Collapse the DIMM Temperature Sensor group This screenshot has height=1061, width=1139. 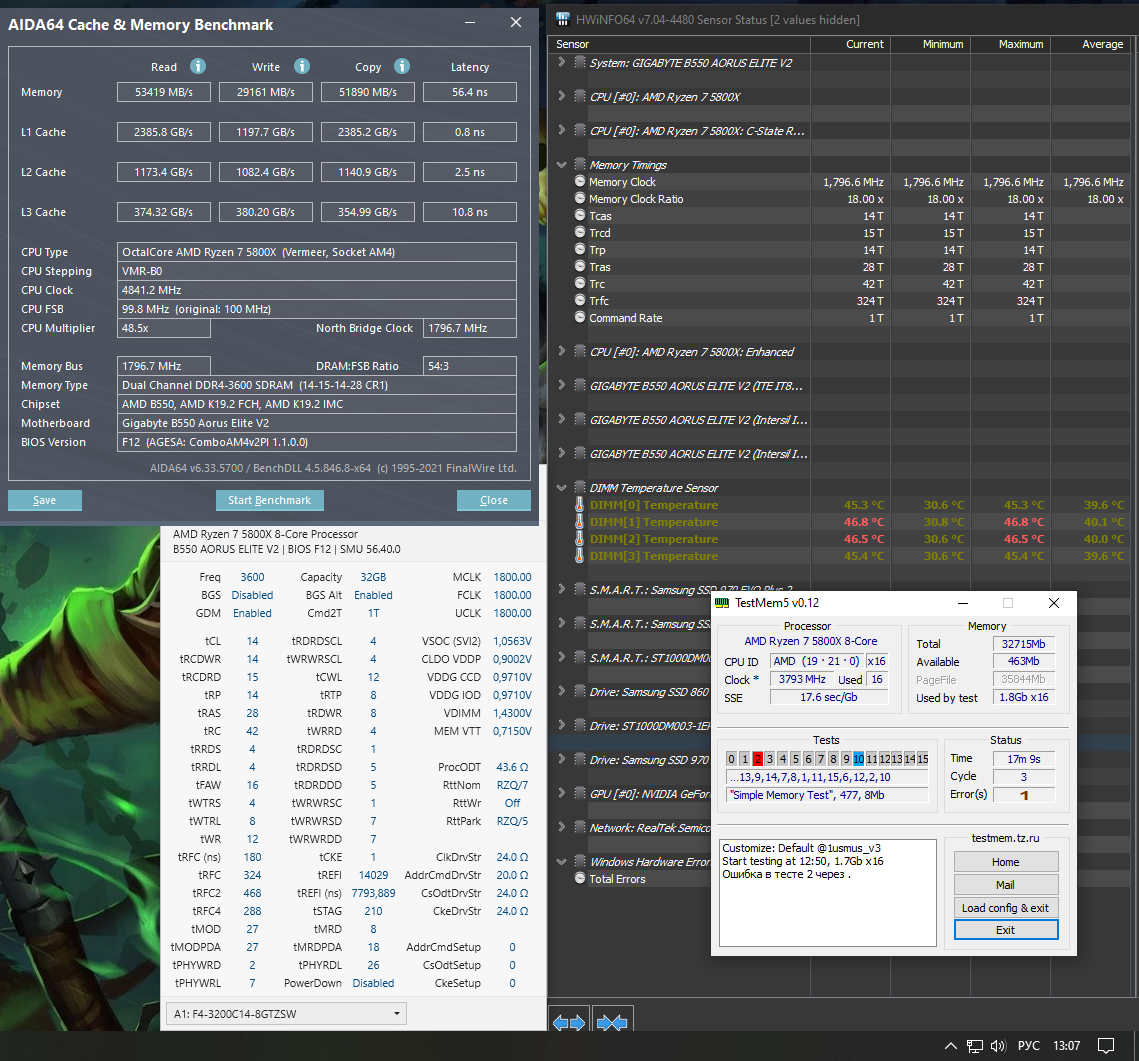tap(562, 488)
